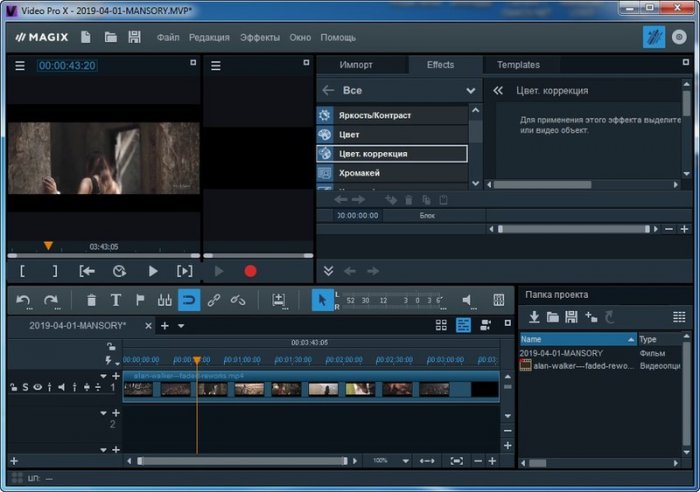Select the Хромакей effect

pos(360,173)
